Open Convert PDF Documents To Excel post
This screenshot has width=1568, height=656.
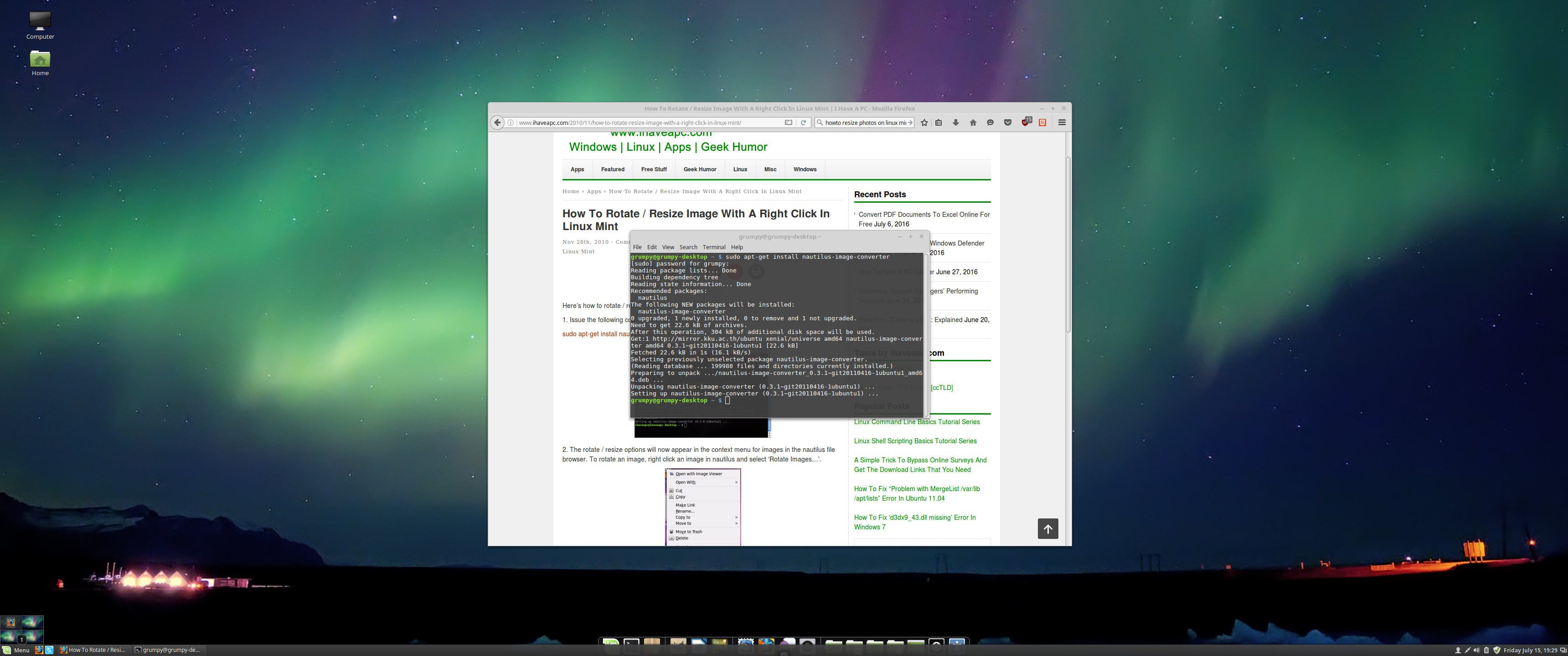pyautogui.click(x=924, y=219)
